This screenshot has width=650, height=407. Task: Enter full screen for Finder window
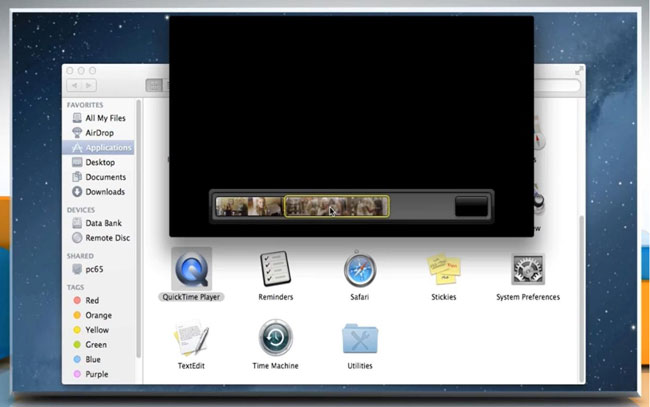click(x=579, y=71)
